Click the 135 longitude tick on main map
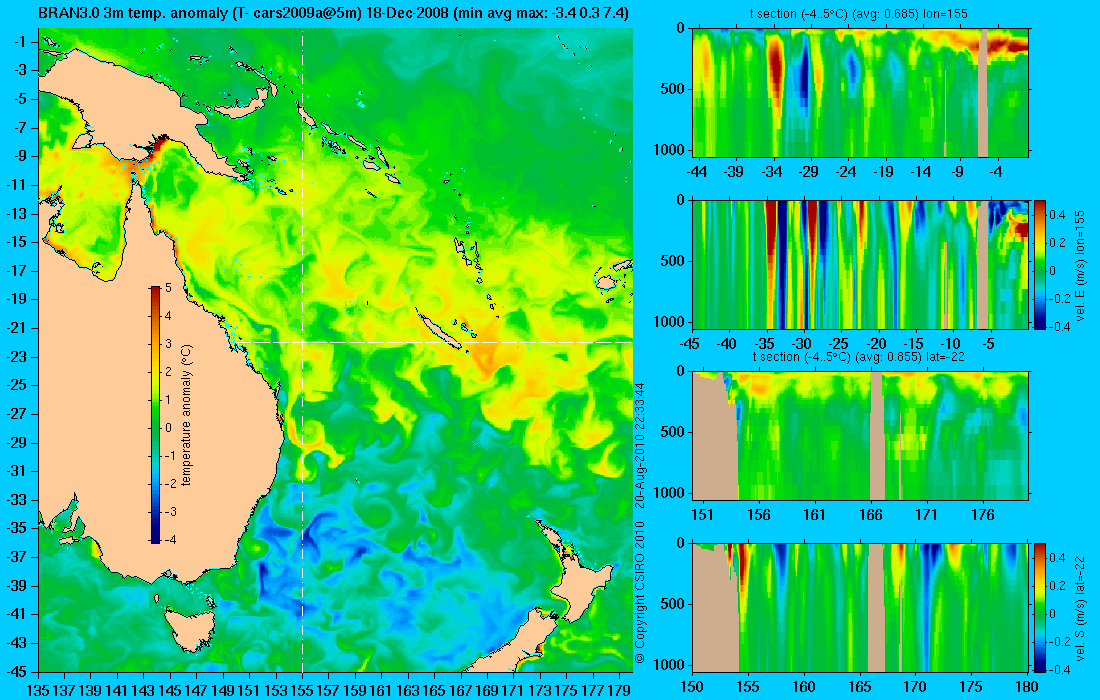The image size is (1100, 700). [38, 691]
